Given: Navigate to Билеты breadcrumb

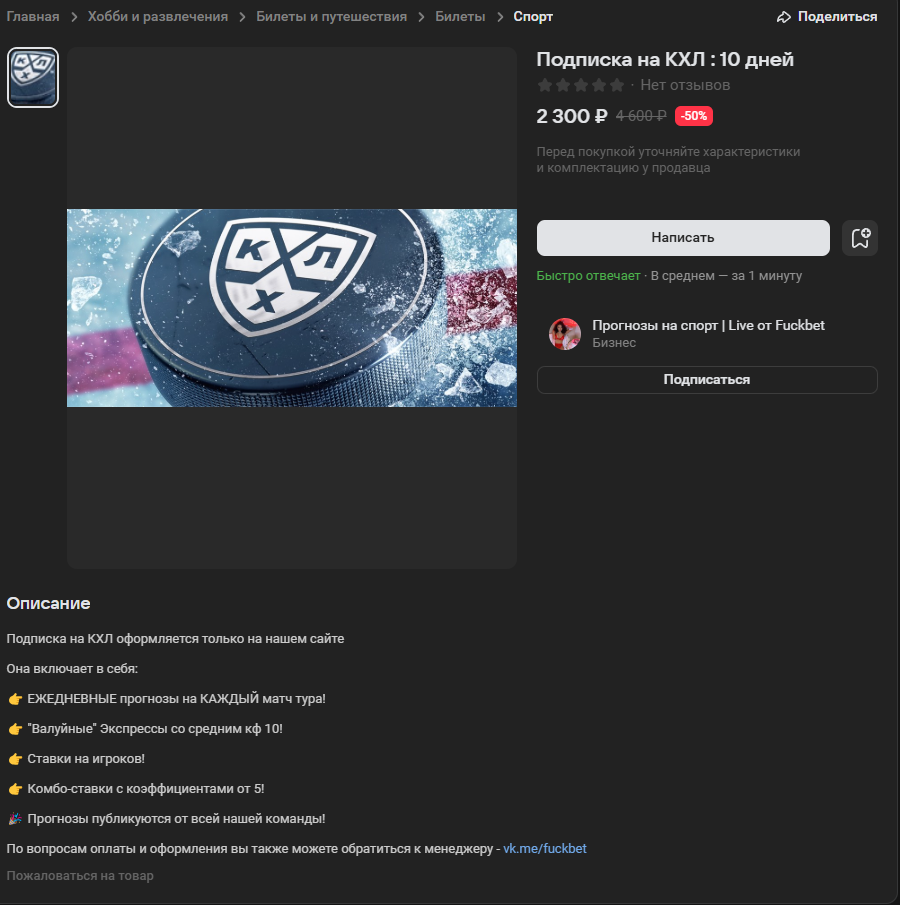Looking at the screenshot, I should pyautogui.click(x=460, y=17).
